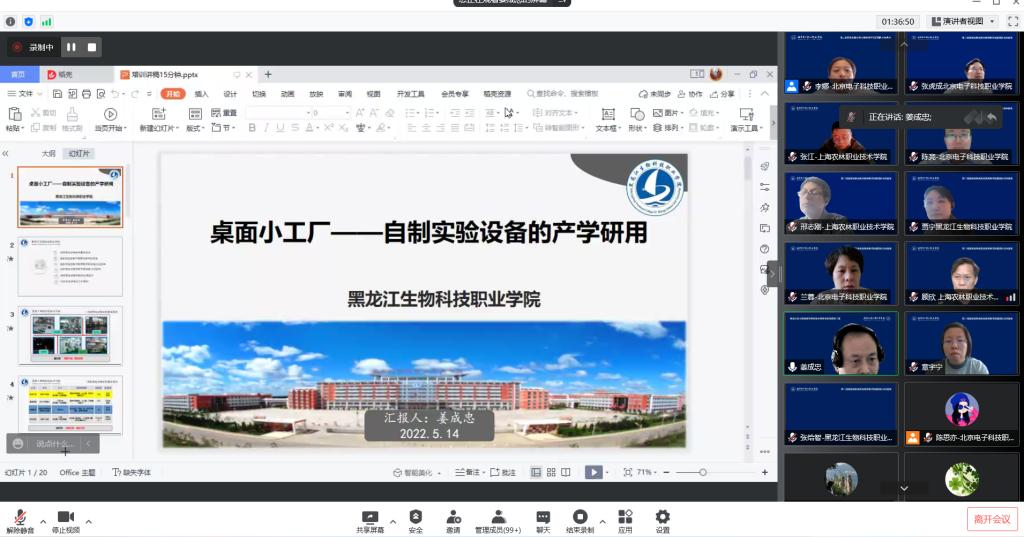The width and height of the screenshot is (1024, 537).
Task: Expand audio options arrow beside 解除静音
Action: [x=43, y=521]
